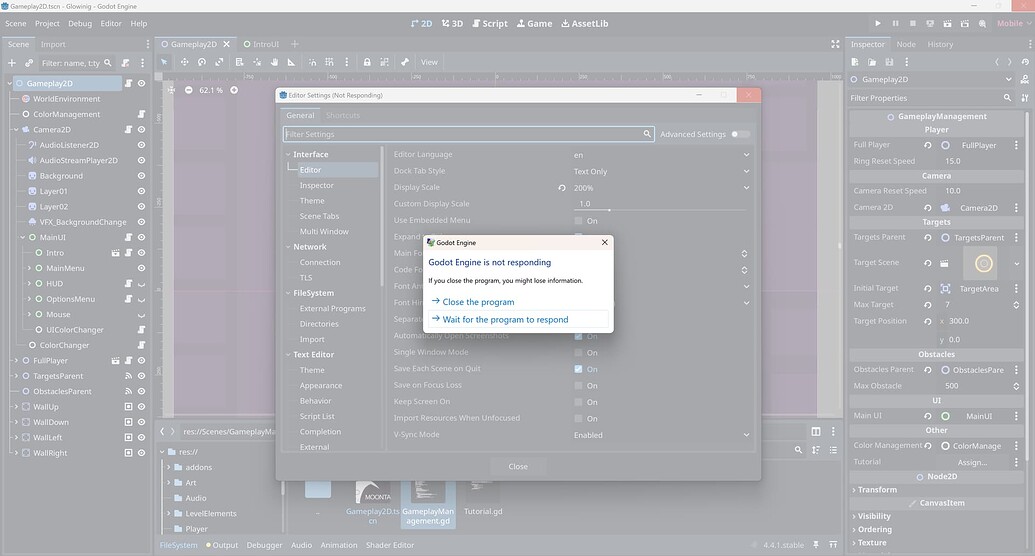Enable Use Embedded Menu checkbox

578,221
